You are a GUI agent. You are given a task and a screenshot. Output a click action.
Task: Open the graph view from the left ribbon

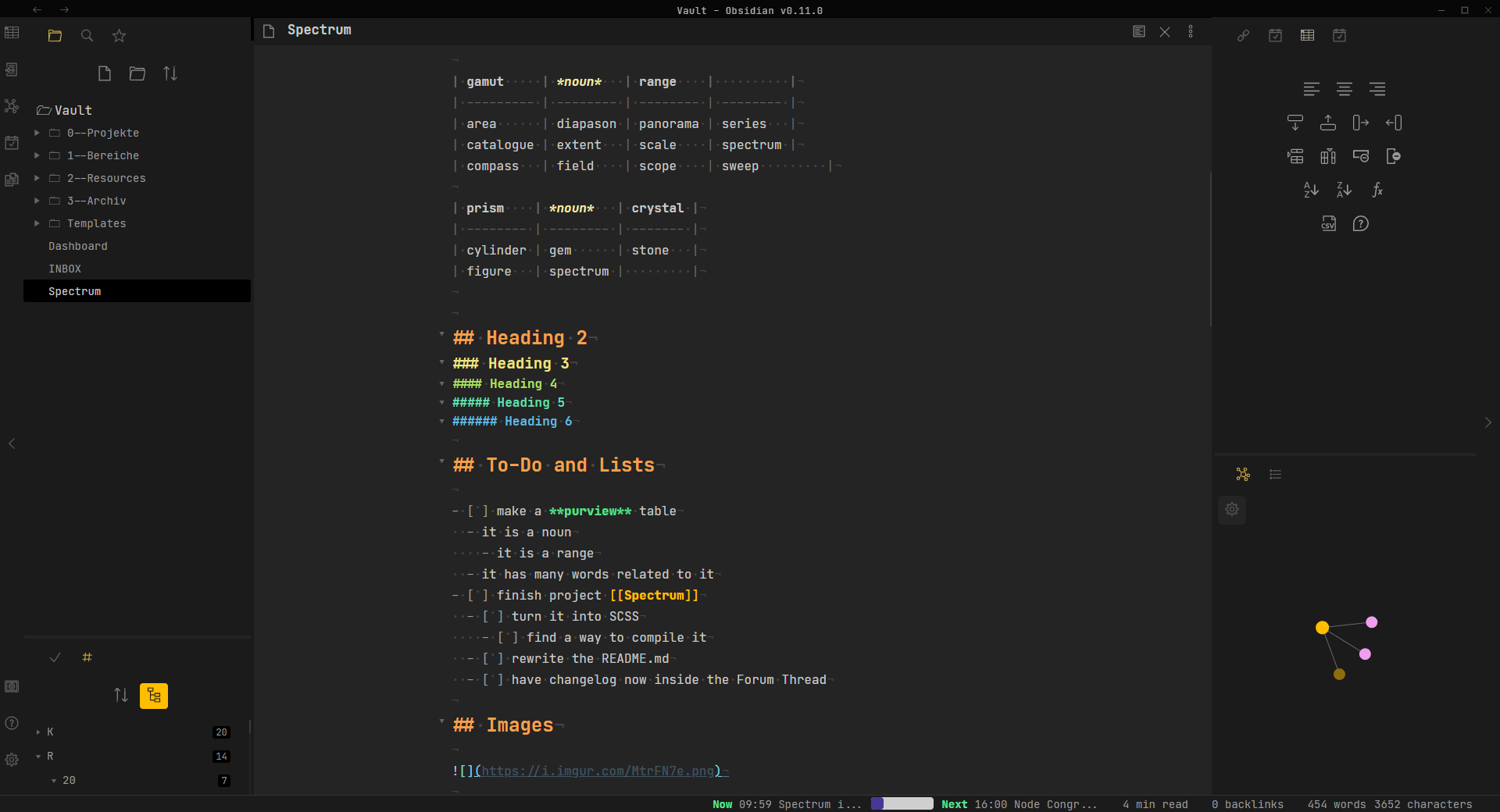click(x=12, y=105)
